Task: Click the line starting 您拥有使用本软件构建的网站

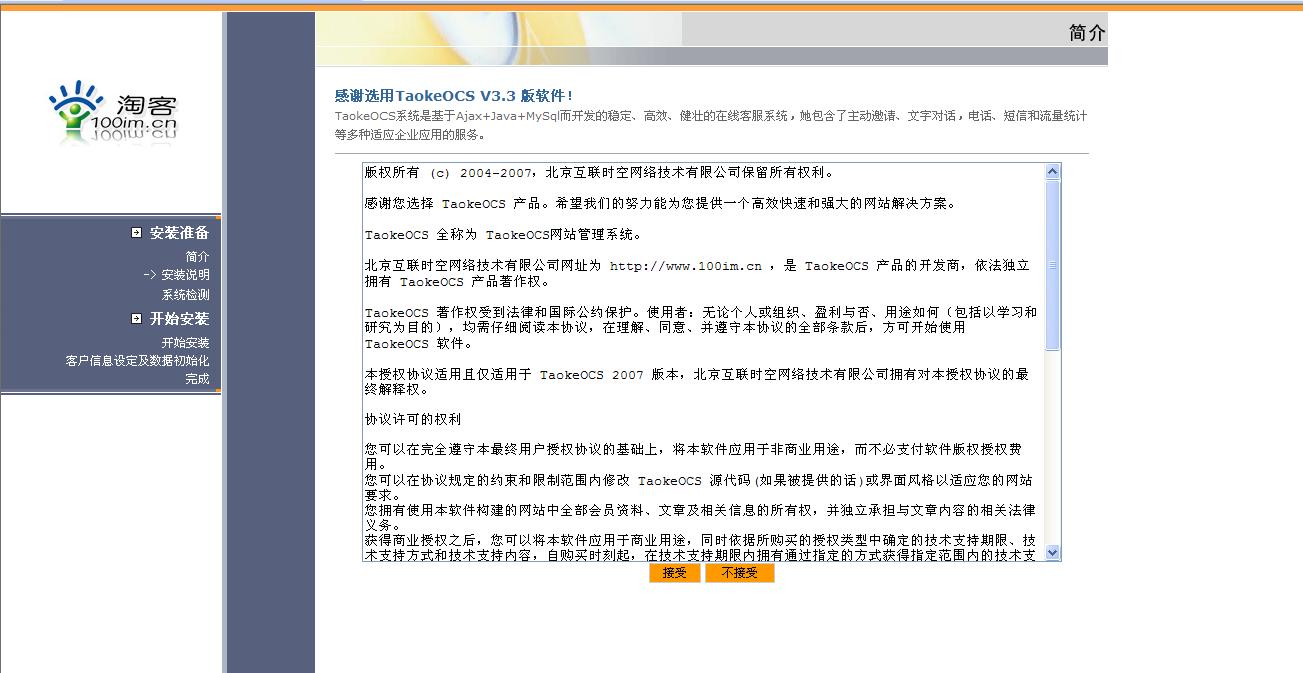Action: click(x=700, y=510)
